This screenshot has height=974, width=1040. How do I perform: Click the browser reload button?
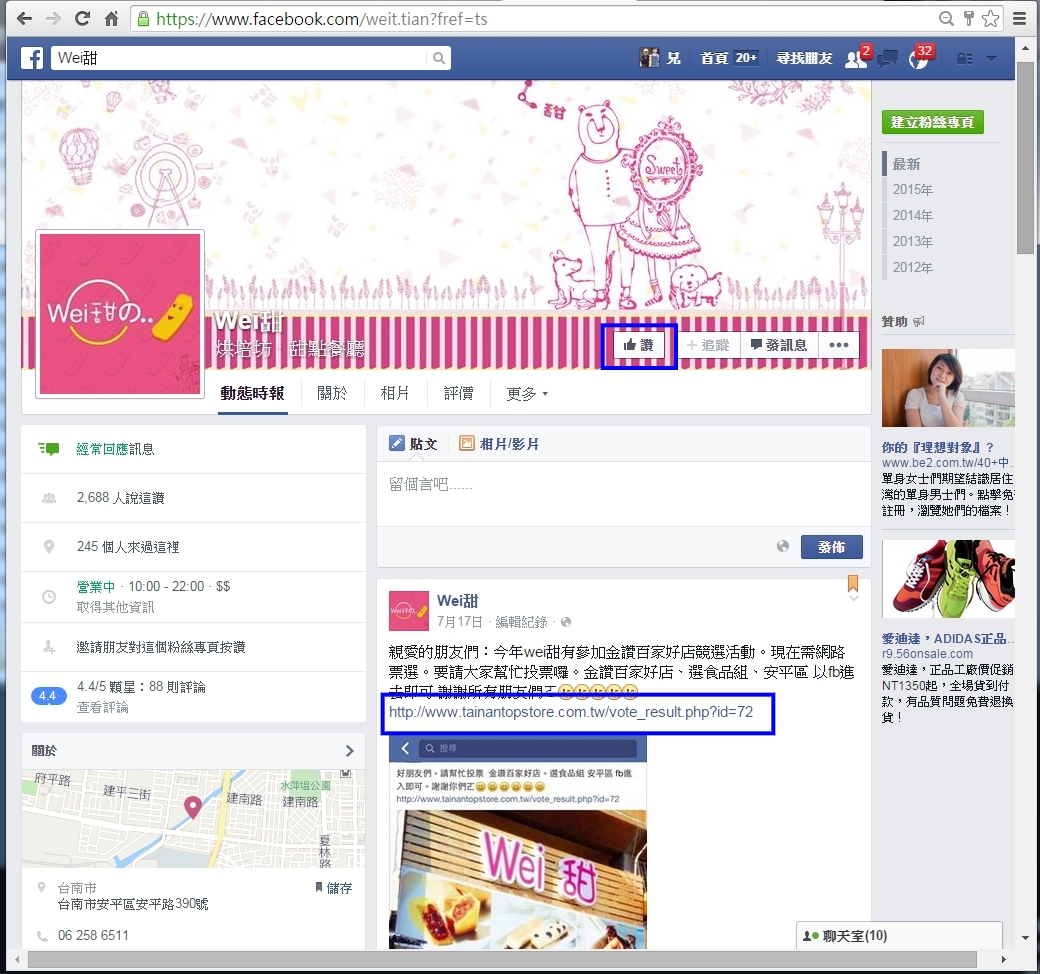click(82, 19)
